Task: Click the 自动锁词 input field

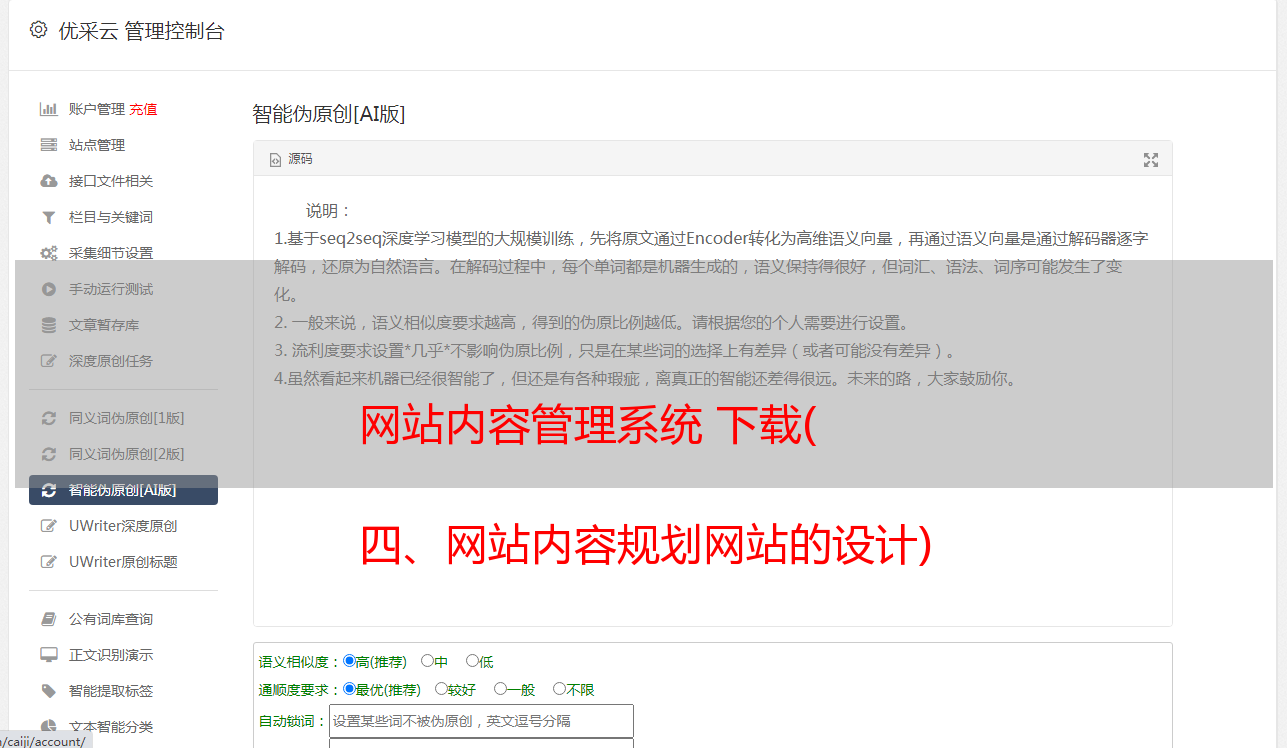Action: [481, 721]
